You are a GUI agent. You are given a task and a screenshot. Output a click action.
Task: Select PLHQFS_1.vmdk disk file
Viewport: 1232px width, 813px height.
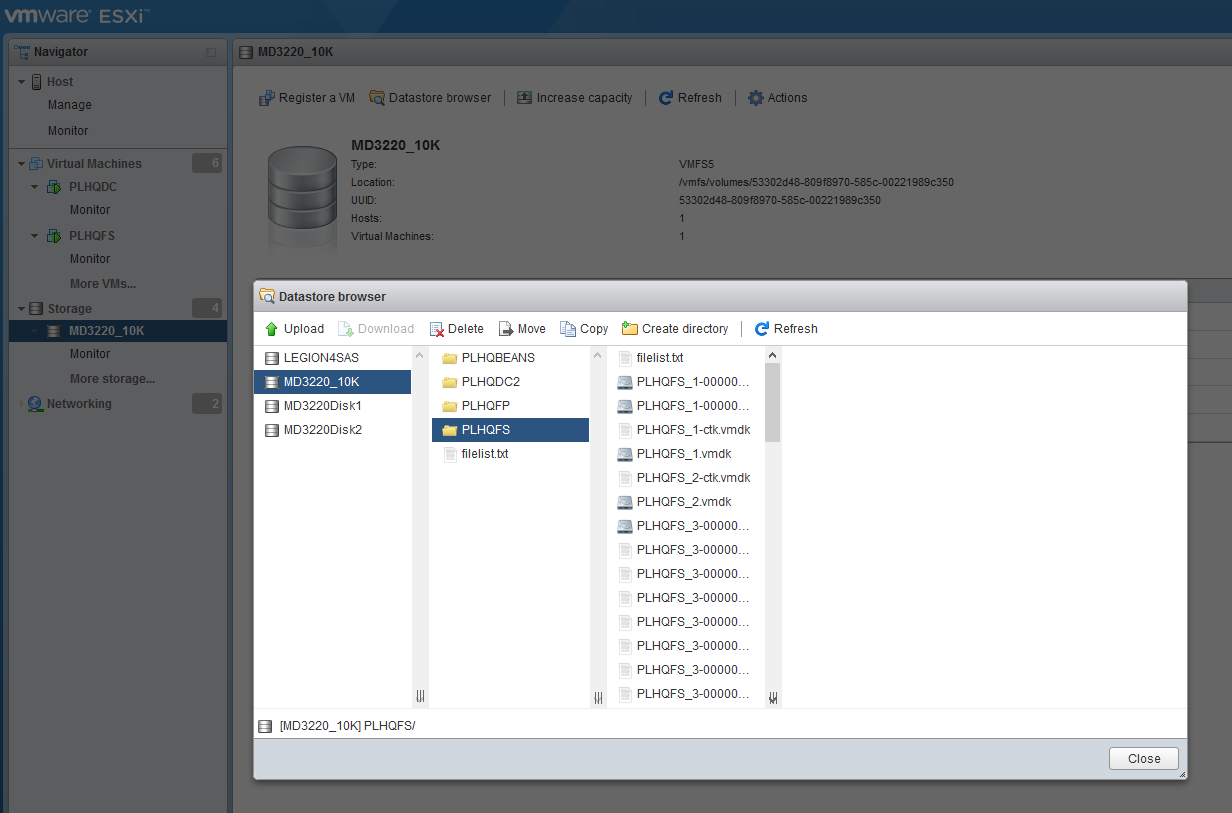click(686, 454)
